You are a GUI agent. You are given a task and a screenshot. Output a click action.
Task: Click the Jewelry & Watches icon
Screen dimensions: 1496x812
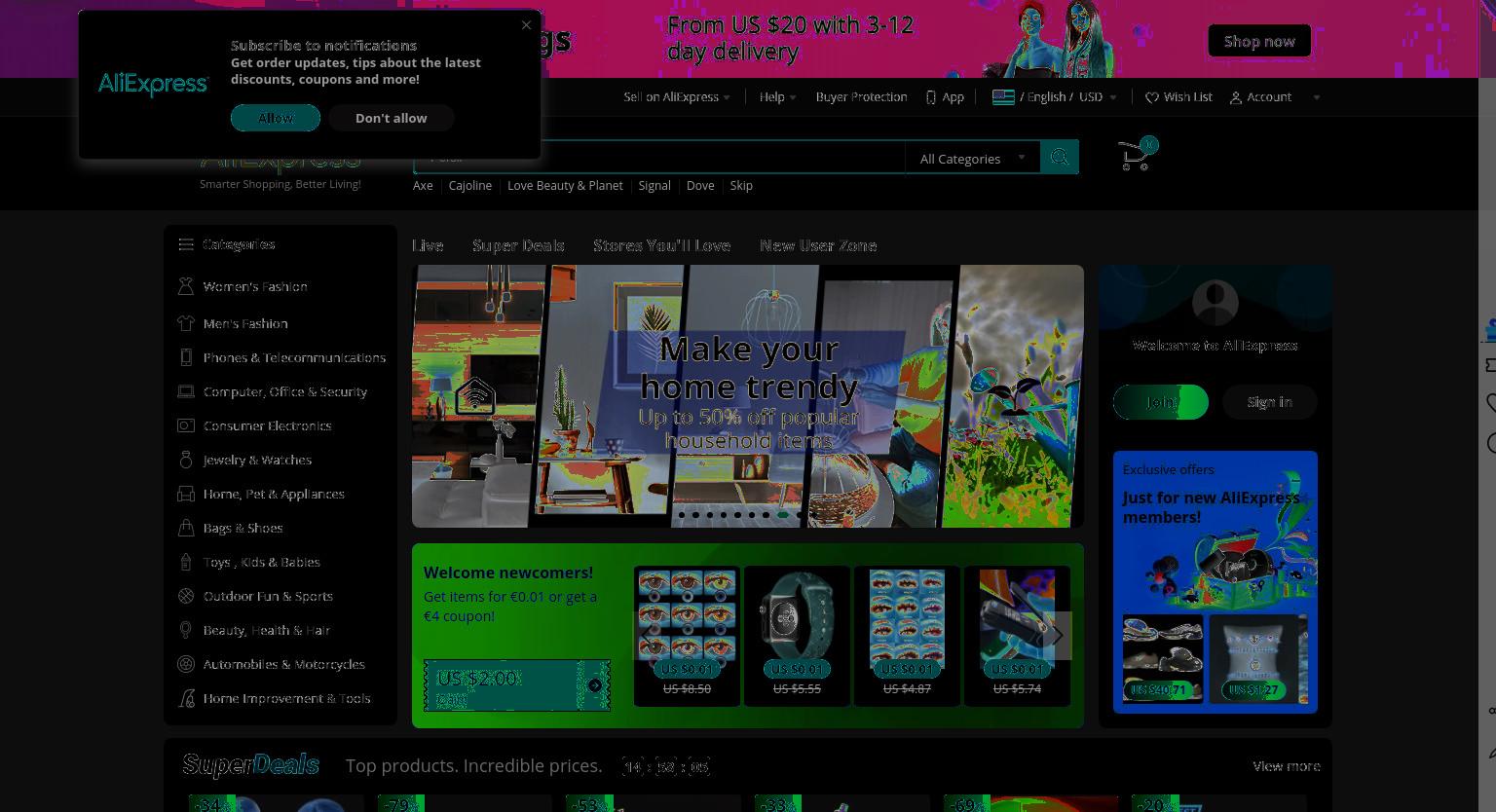click(186, 460)
